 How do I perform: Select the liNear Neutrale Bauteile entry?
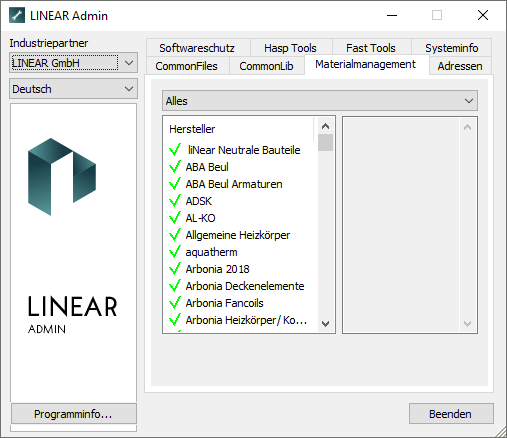coord(244,150)
